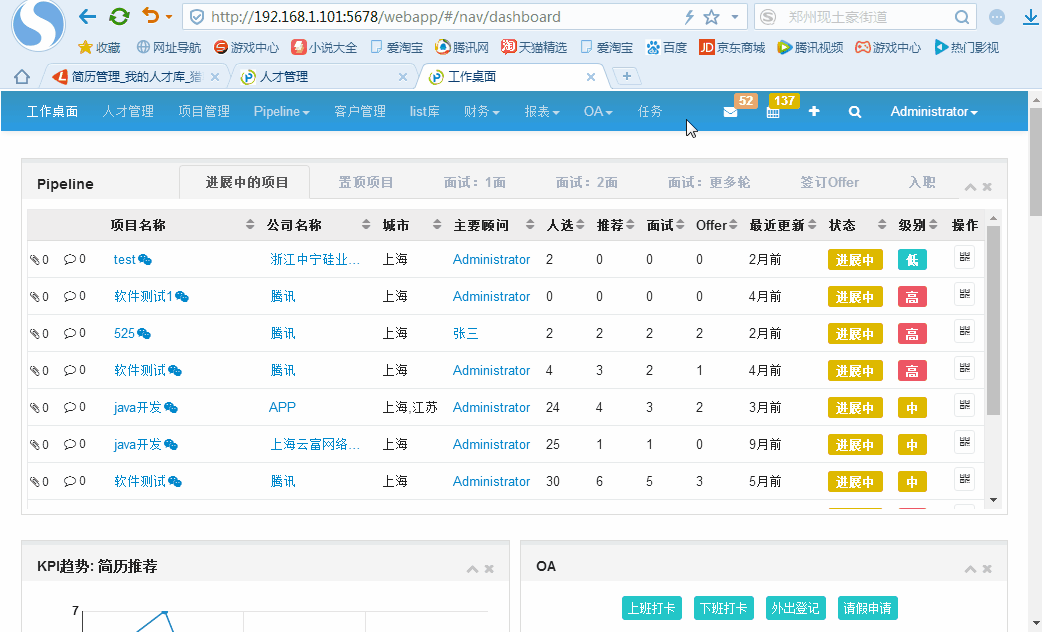Sort table by 项目名称 column arrows
The height and width of the screenshot is (632, 1042).
coord(250,225)
